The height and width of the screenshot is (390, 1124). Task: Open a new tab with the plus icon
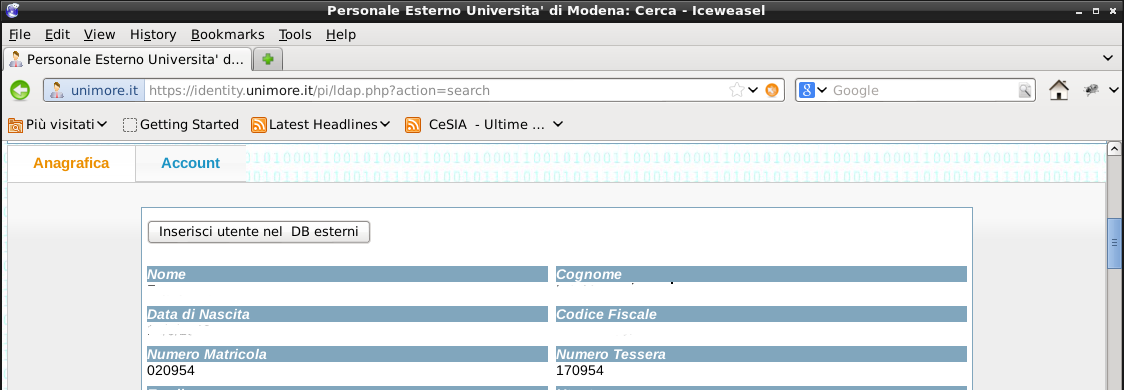click(268, 59)
